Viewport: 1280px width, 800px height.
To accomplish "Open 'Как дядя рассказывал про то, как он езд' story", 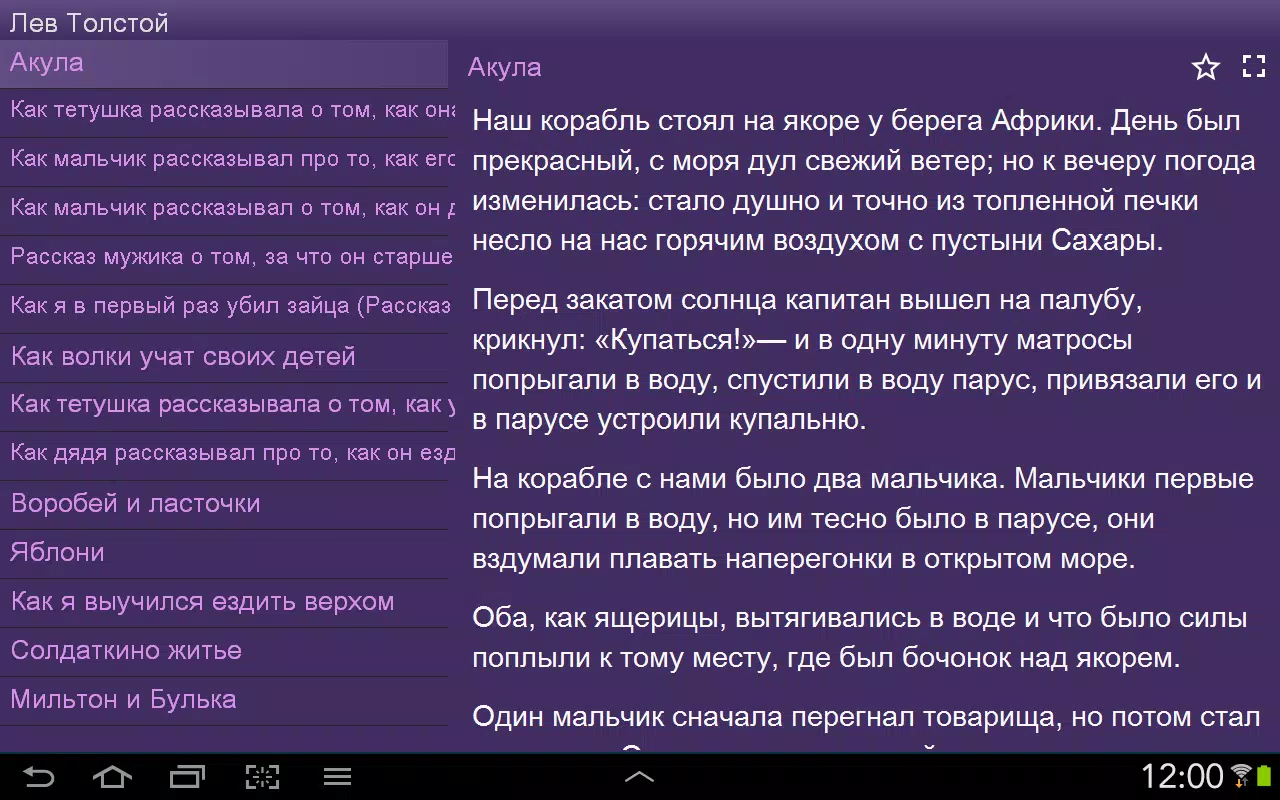I will pos(224,455).
